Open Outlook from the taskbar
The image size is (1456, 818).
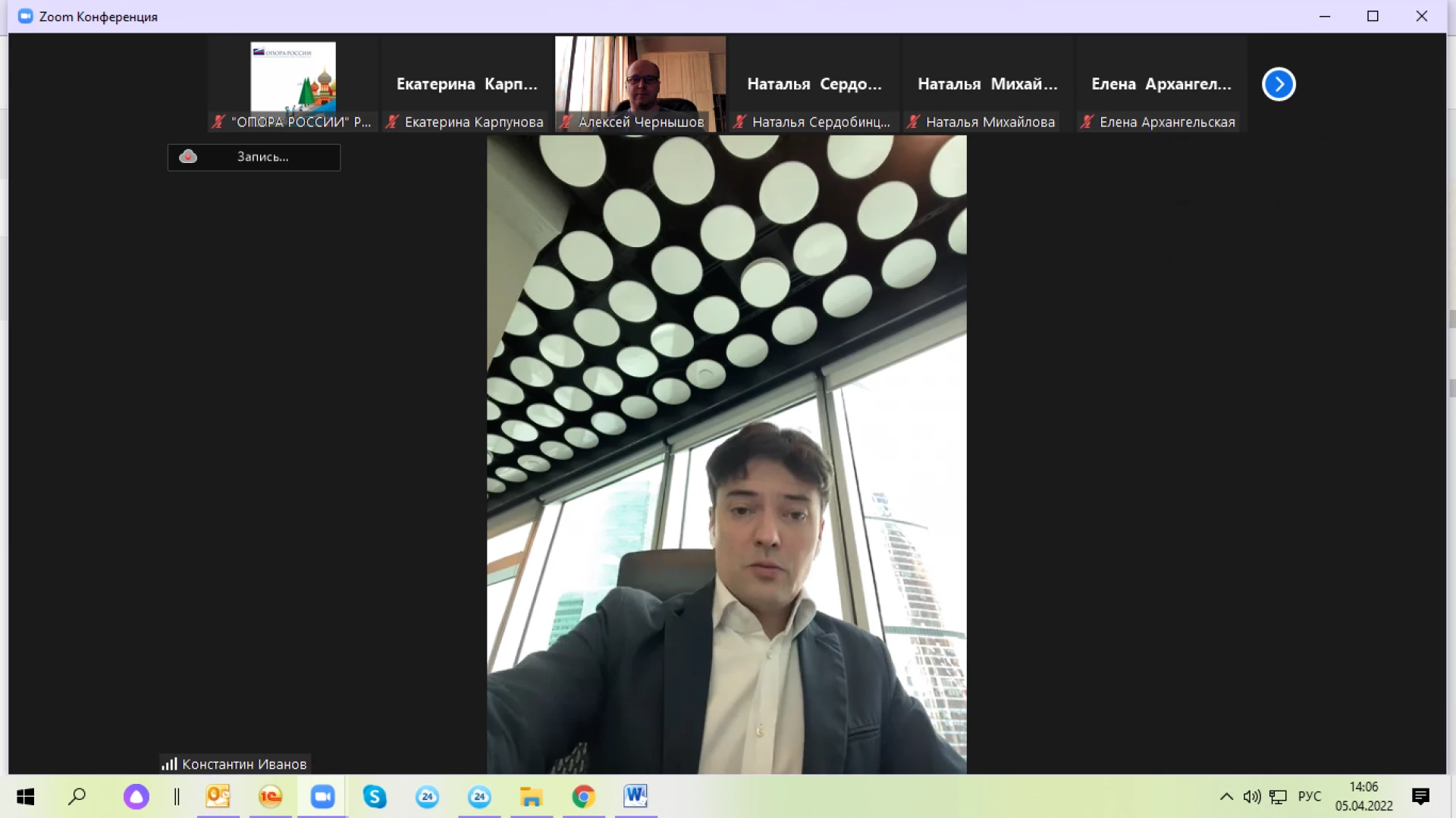218,796
